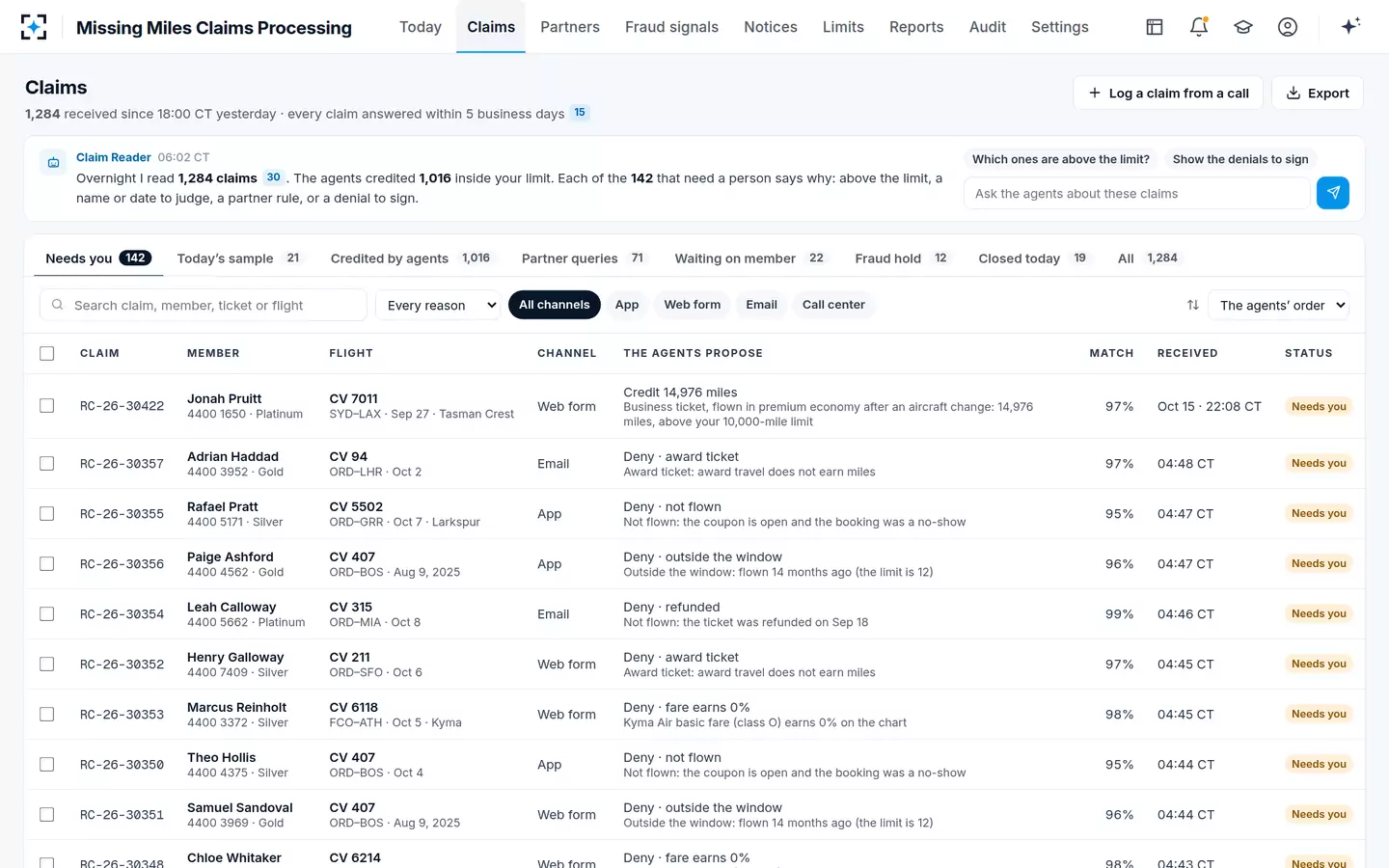Check the box for claim RC-26-30357

tap(46, 464)
